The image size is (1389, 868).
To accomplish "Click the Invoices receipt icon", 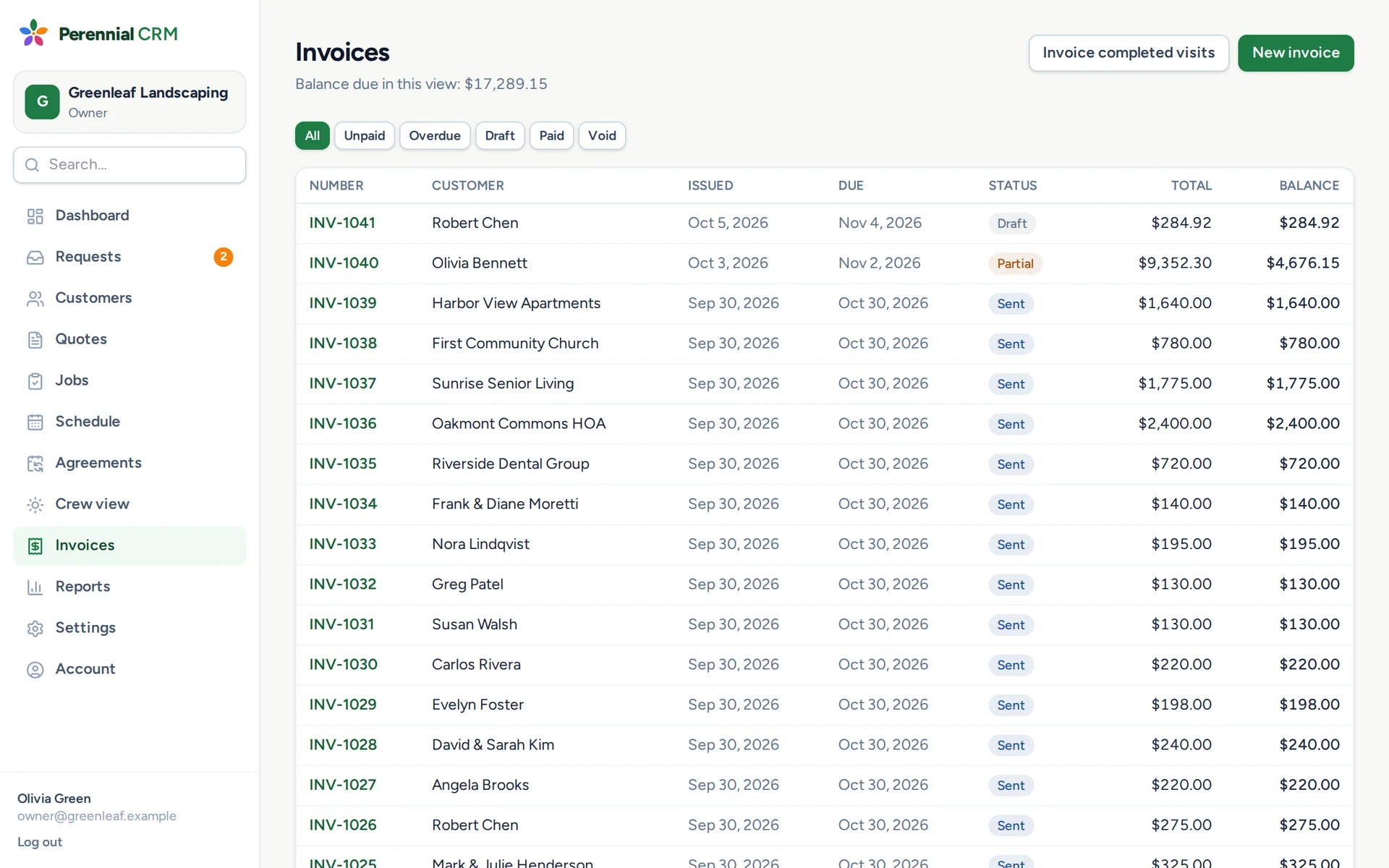I will [35, 545].
